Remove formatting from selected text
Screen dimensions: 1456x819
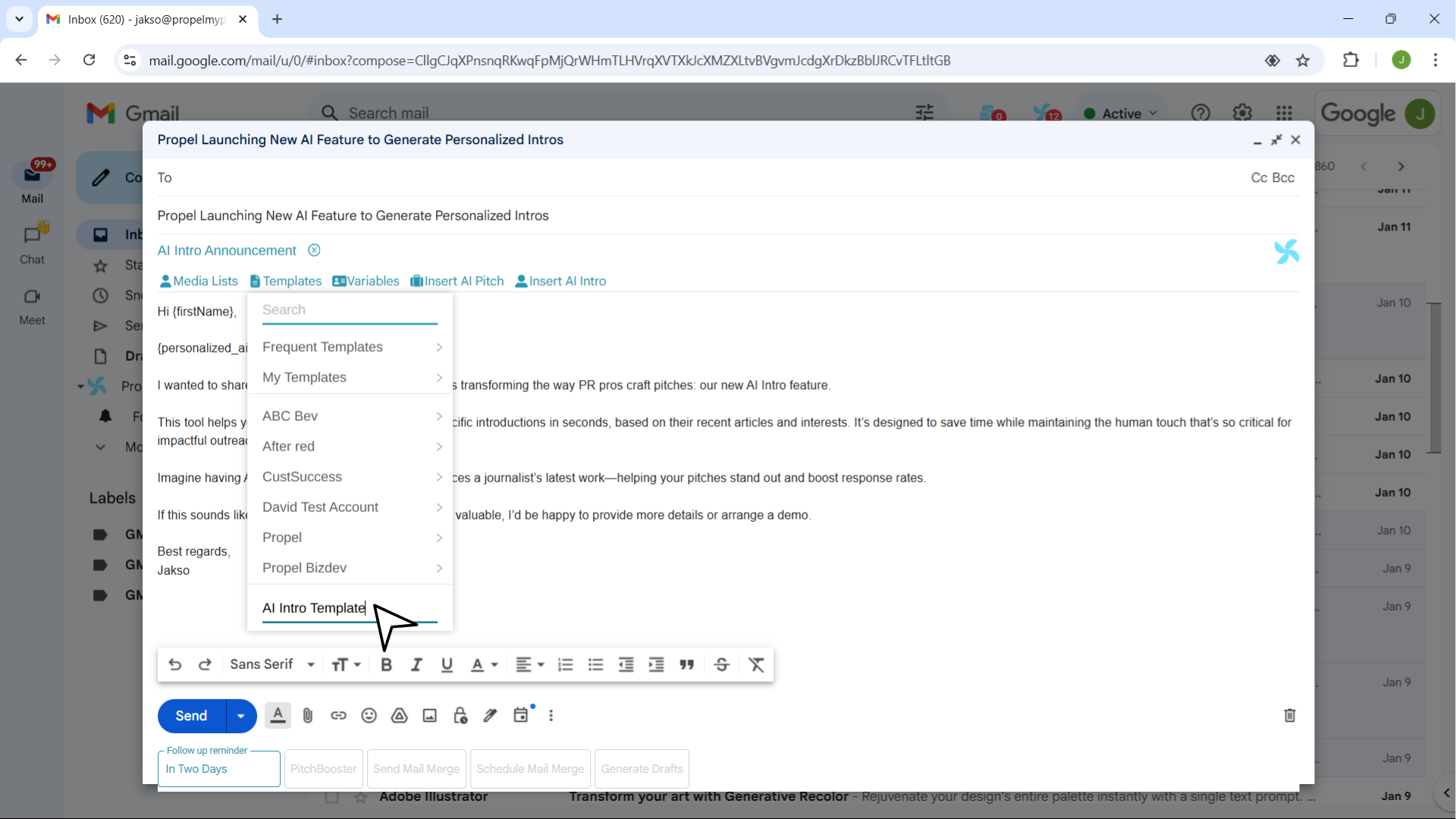pyautogui.click(x=756, y=665)
